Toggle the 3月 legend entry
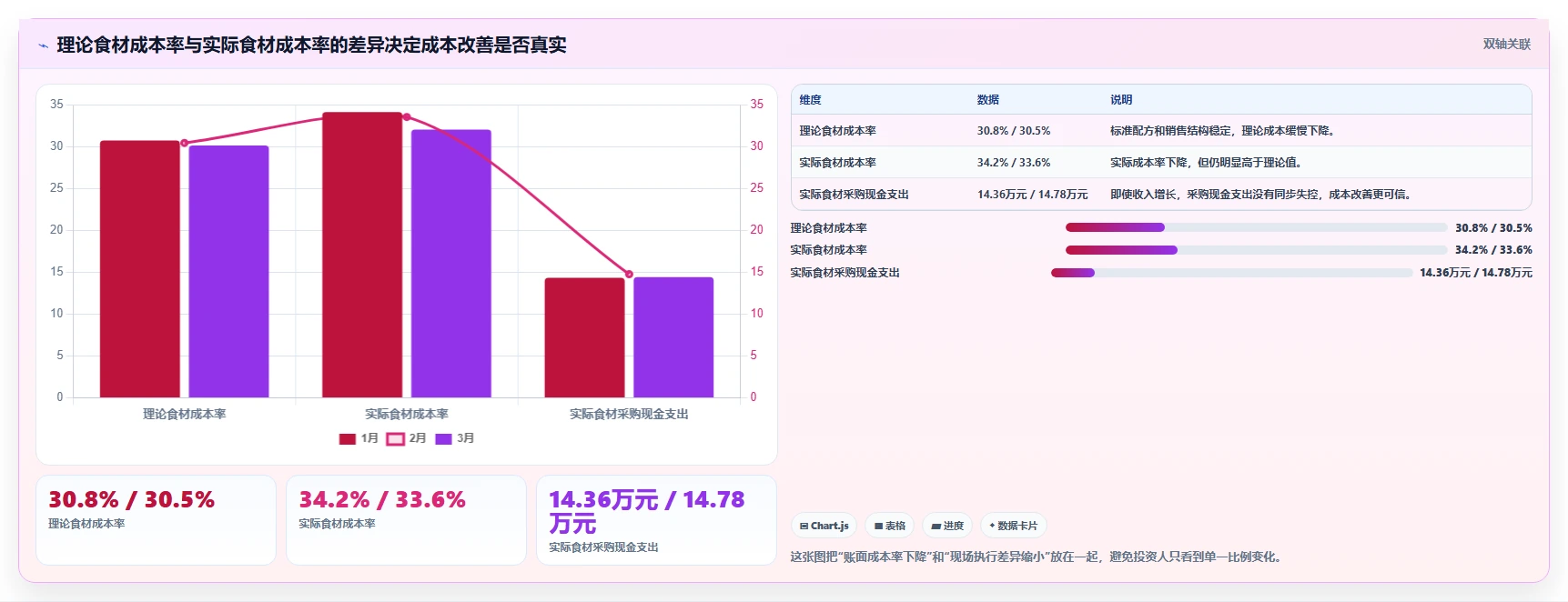The height and width of the screenshot is (602, 1568). 455,438
